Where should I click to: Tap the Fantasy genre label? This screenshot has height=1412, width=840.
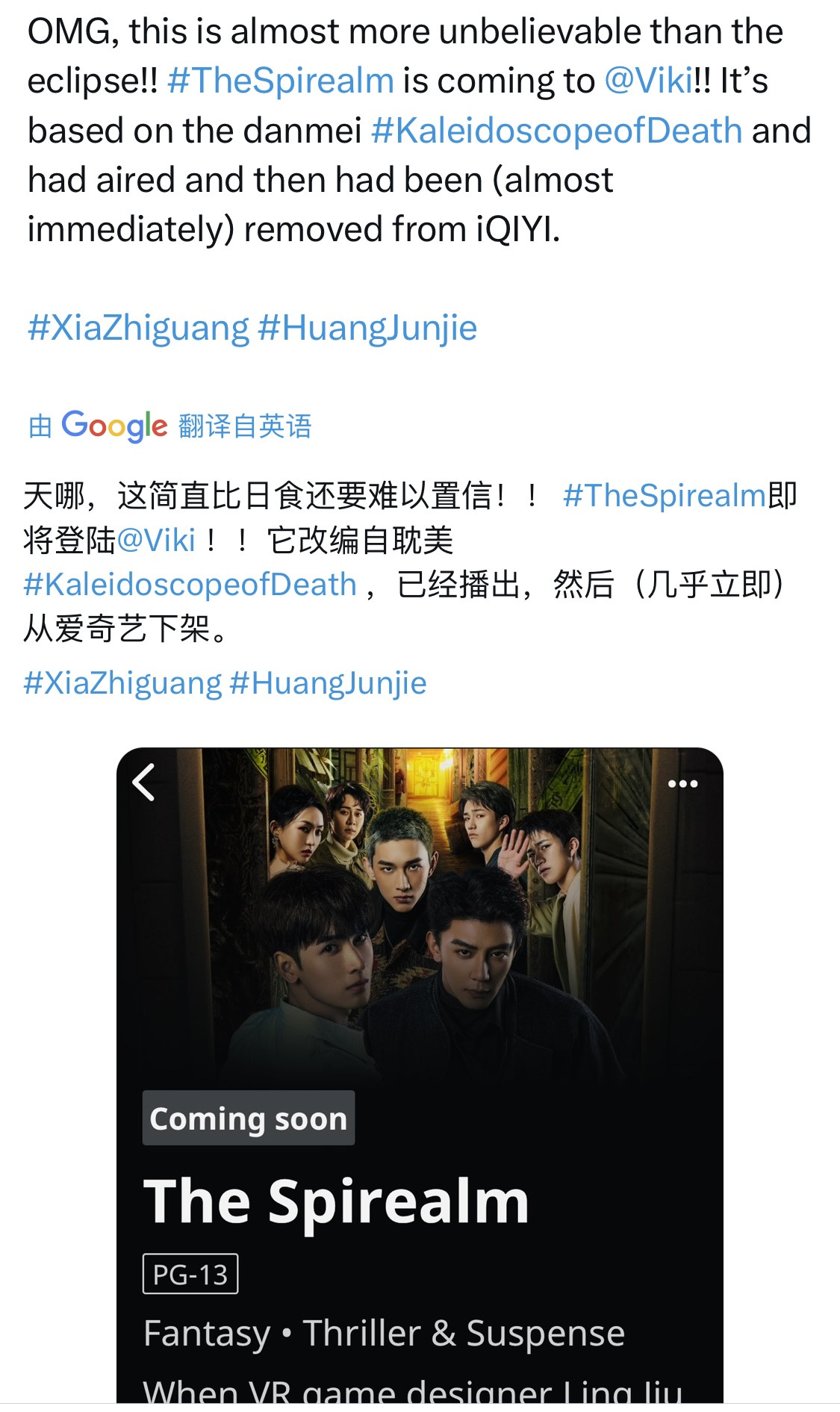[207, 1334]
